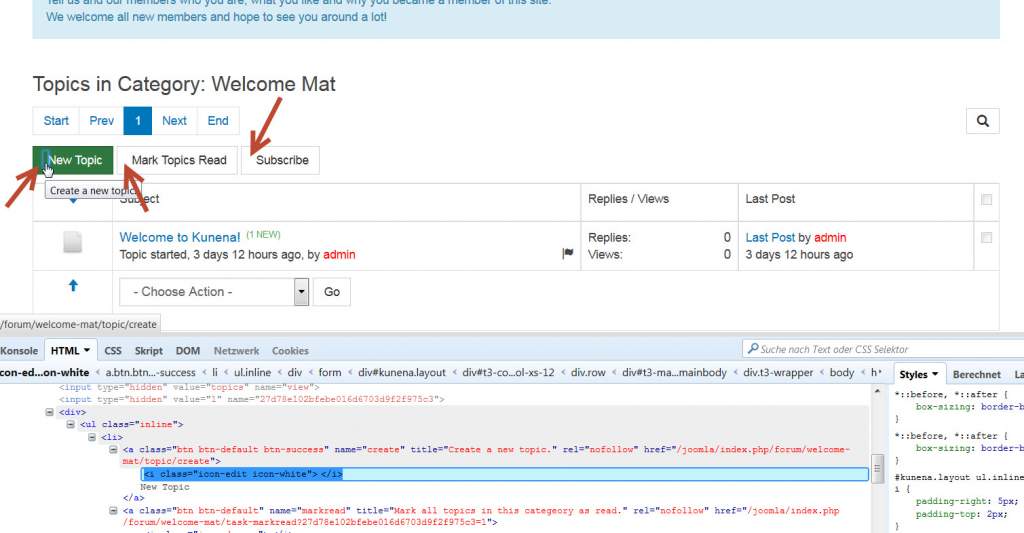The height and width of the screenshot is (533, 1024).
Task: Open the Welcome to Kunena! topic link
Action: (x=180, y=237)
